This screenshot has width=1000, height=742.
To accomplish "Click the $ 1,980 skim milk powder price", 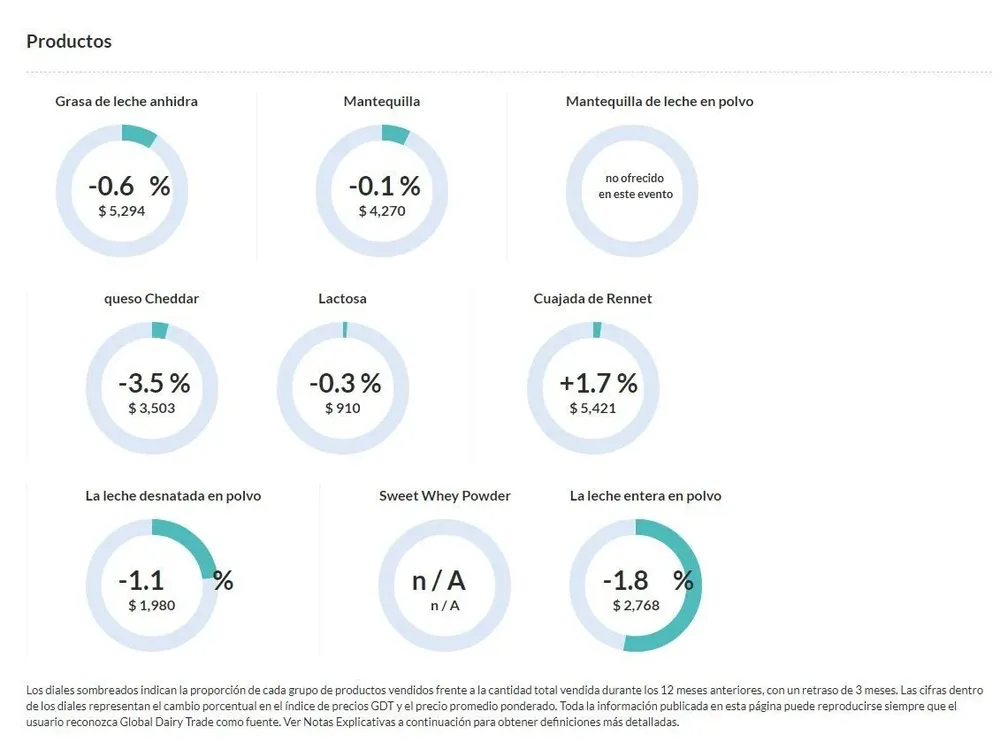I will pyautogui.click(x=152, y=605).
